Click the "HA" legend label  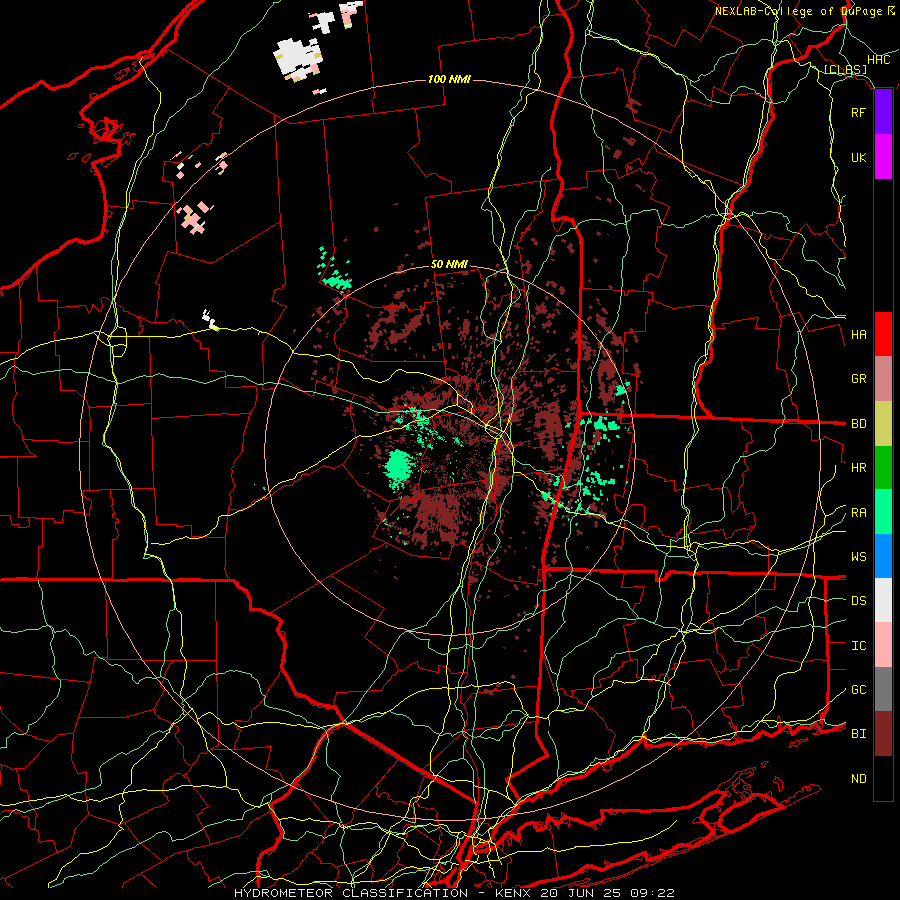coord(859,335)
